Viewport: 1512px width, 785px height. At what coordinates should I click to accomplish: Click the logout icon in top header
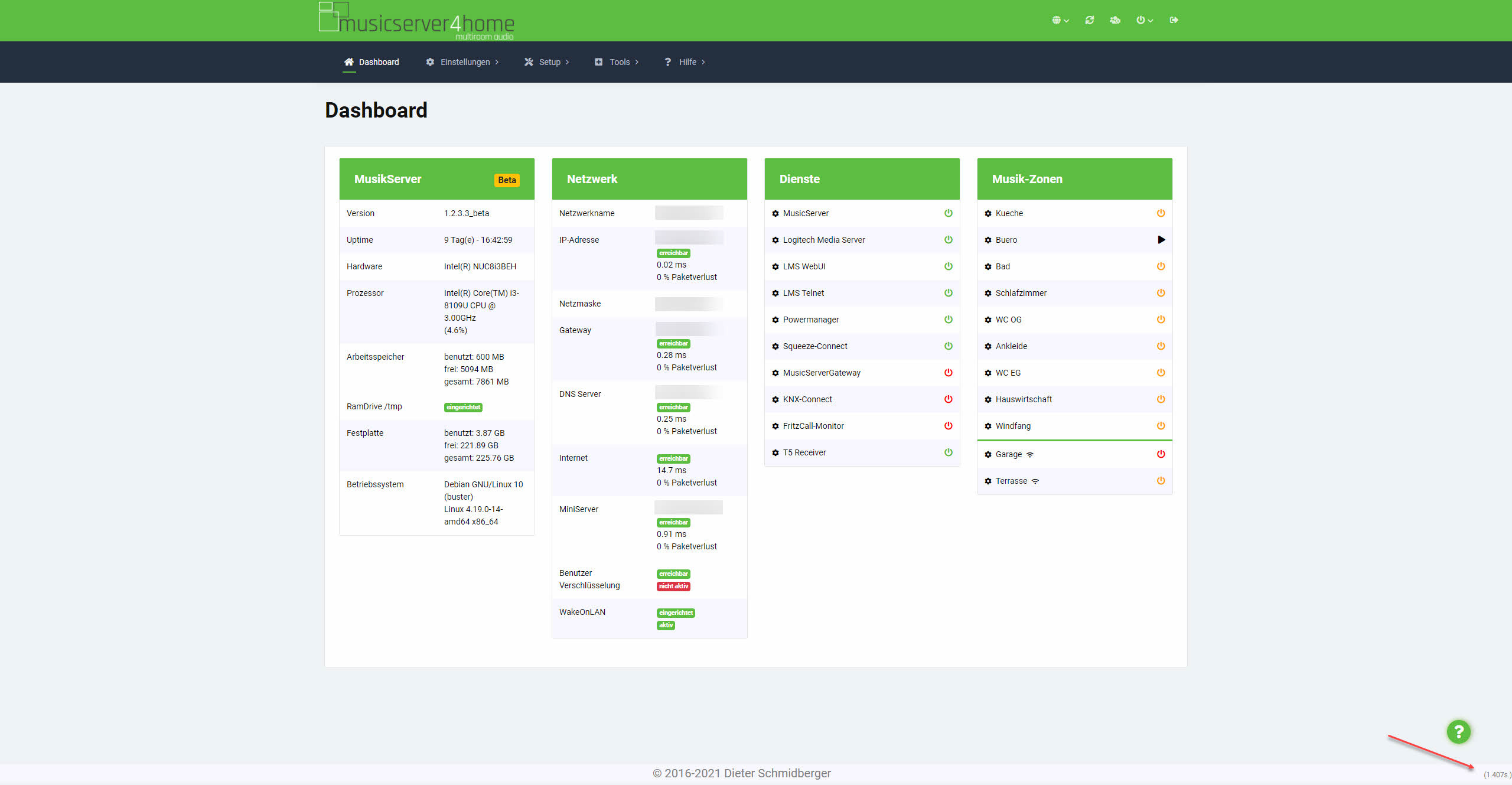[x=1174, y=20]
